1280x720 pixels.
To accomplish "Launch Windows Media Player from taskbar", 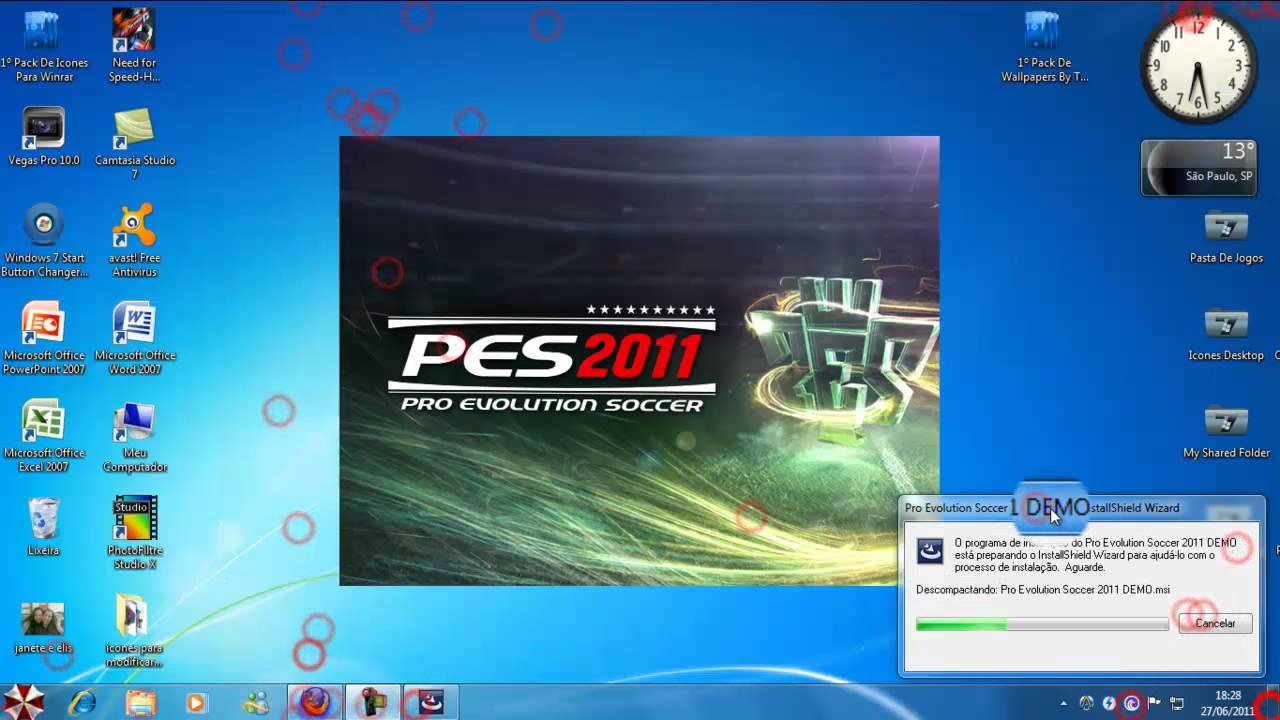I will [x=197, y=702].
